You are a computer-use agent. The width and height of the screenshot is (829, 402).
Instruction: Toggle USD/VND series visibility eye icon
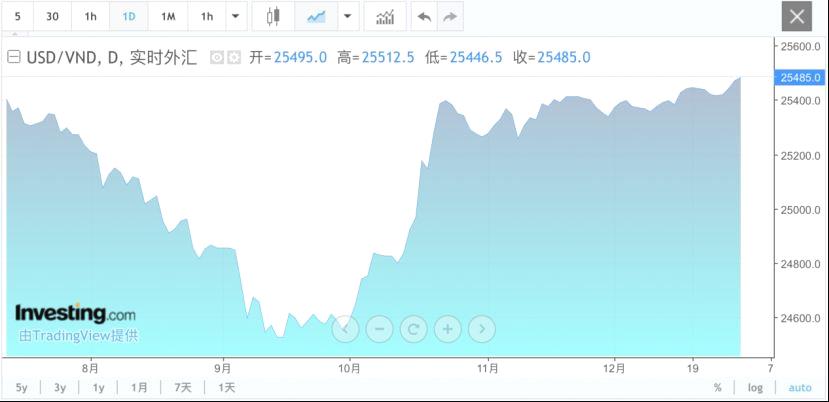click(x=217, y=58)
